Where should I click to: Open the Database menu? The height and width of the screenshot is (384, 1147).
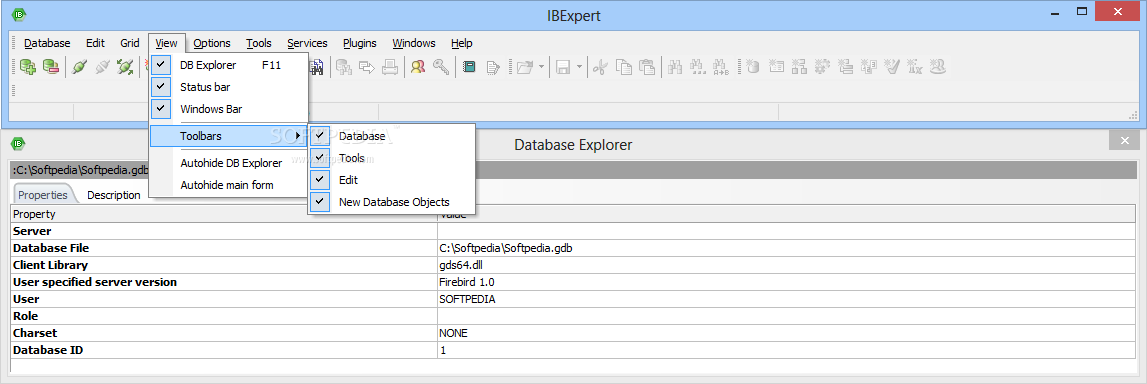47,43
